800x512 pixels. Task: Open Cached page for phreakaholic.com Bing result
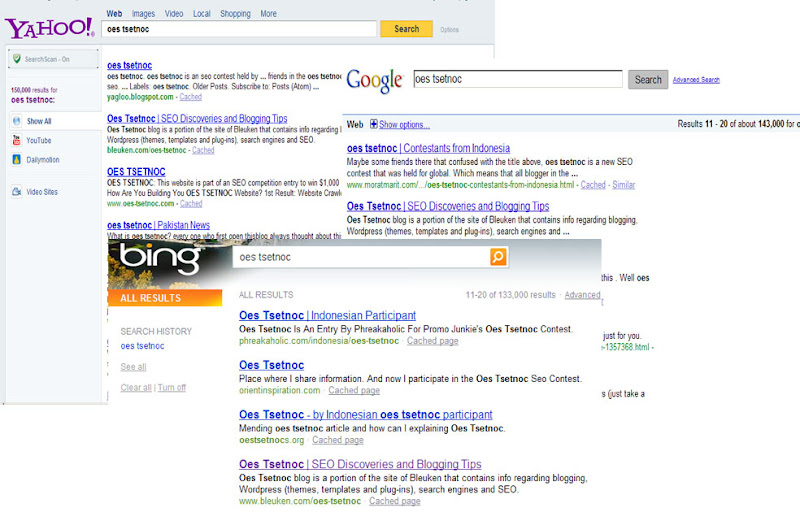tap(432, 341)
